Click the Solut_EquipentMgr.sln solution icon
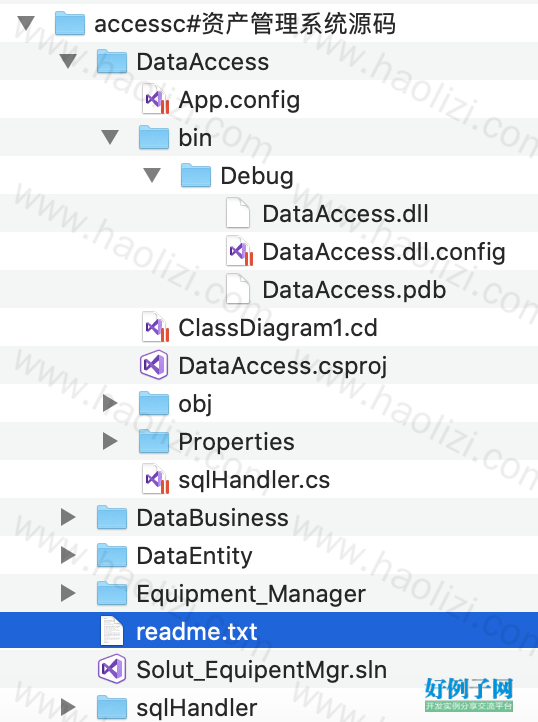 tap(112, 669)
